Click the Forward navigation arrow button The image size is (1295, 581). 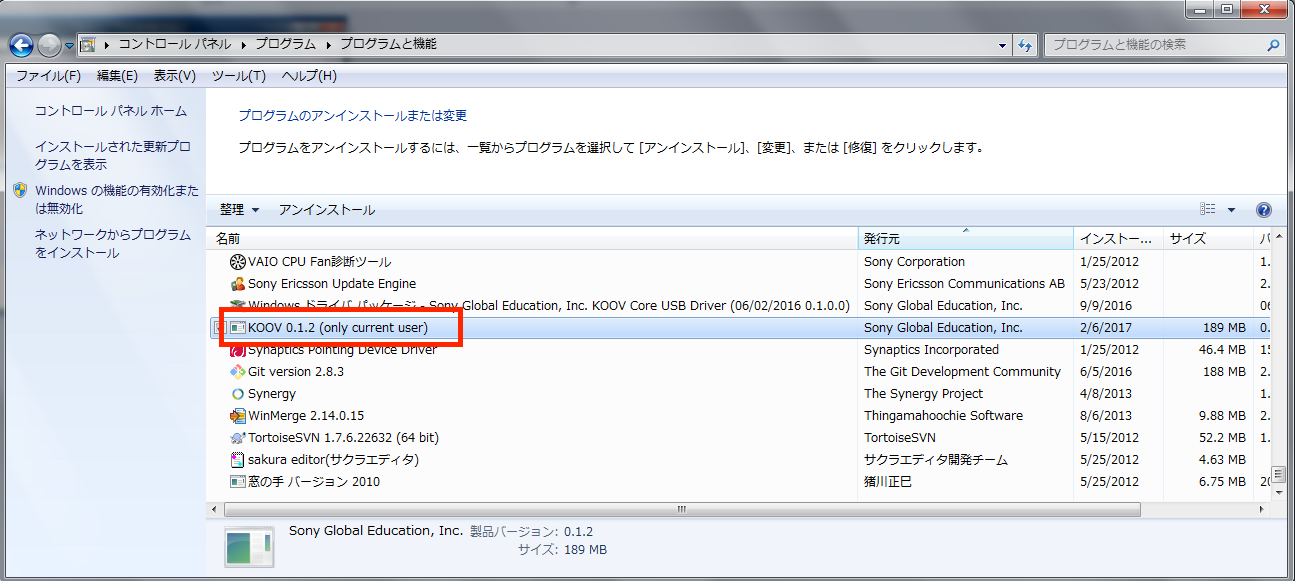49,45
